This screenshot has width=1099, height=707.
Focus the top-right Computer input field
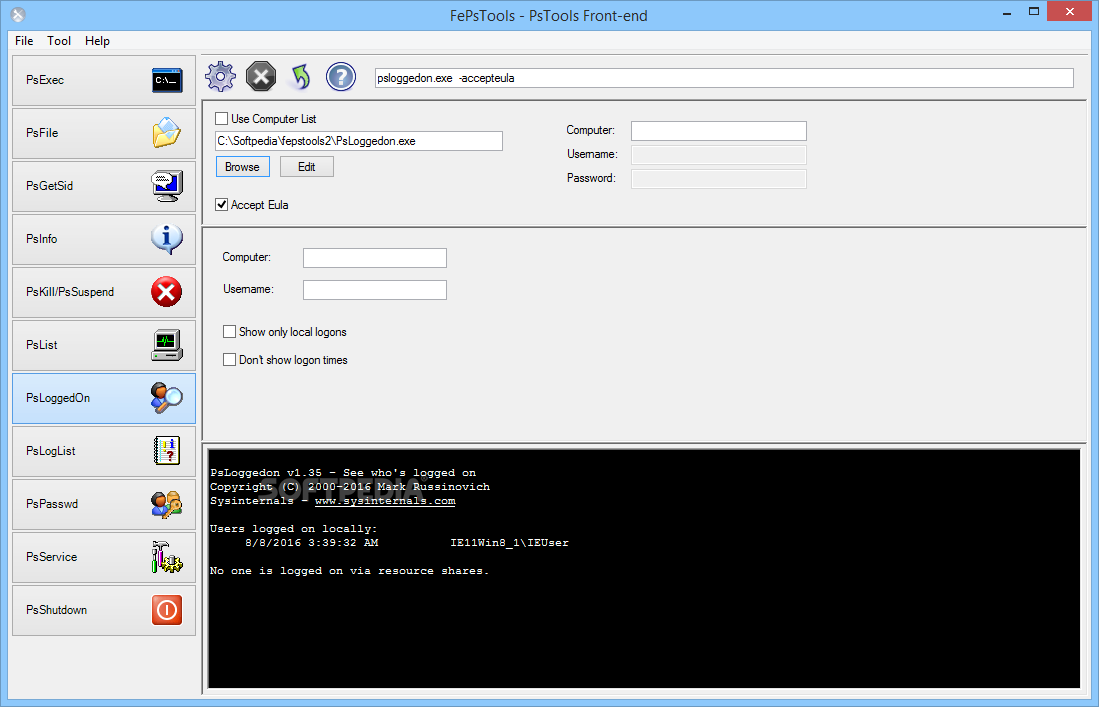point(718,131)
